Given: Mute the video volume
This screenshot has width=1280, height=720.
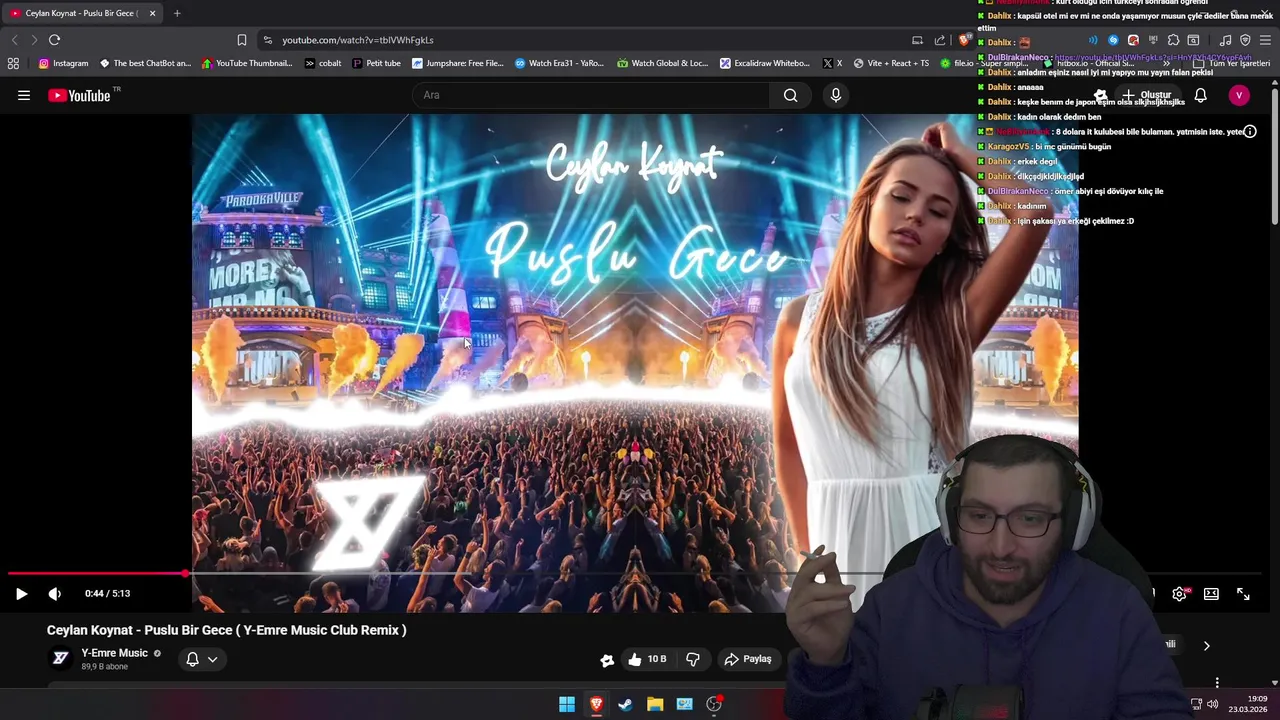Looking at the screenshot, I should (x=55, y=593).
